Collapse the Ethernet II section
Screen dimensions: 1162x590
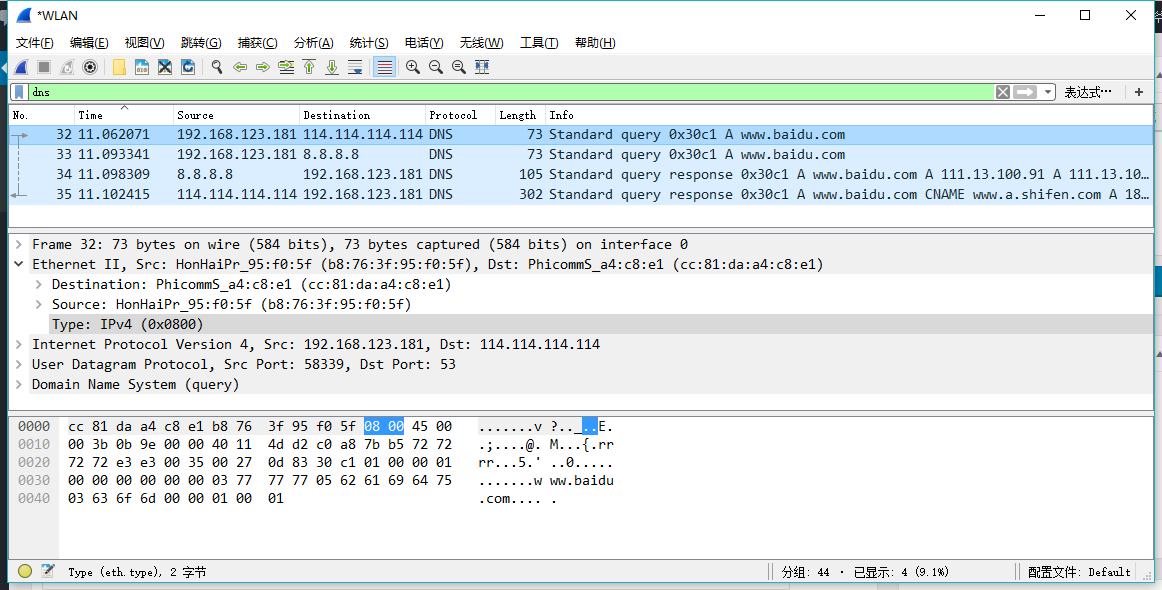tap(19, 265)
